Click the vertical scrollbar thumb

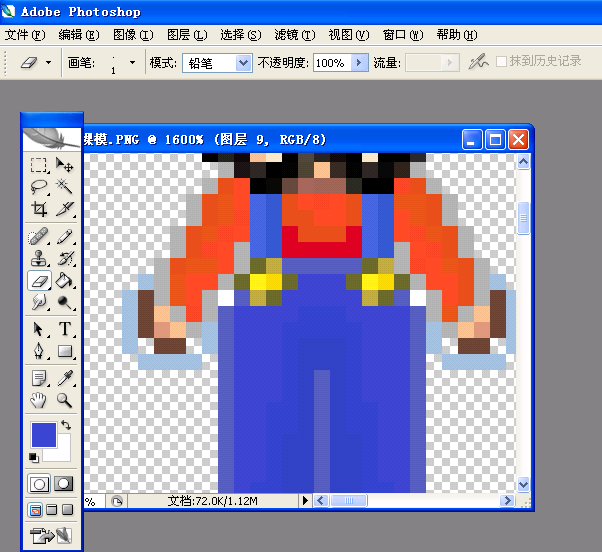(523, 218)
